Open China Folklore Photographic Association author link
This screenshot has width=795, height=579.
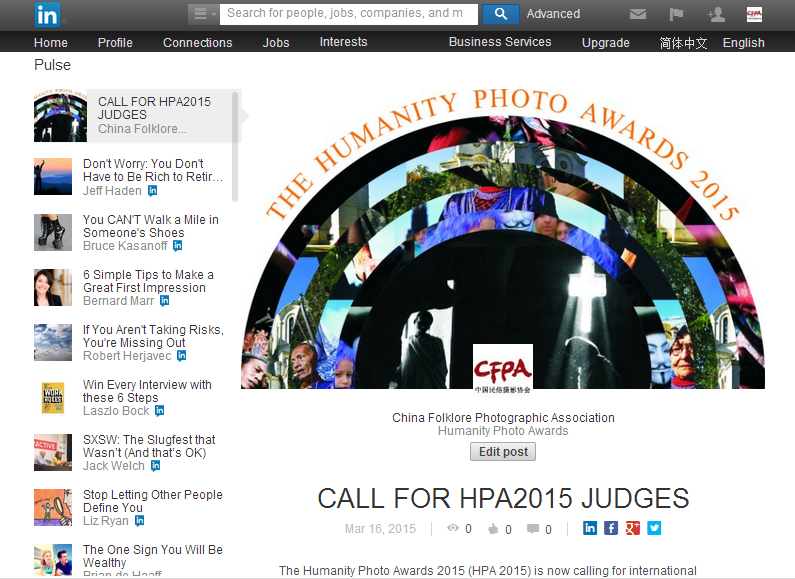point(503,418)
